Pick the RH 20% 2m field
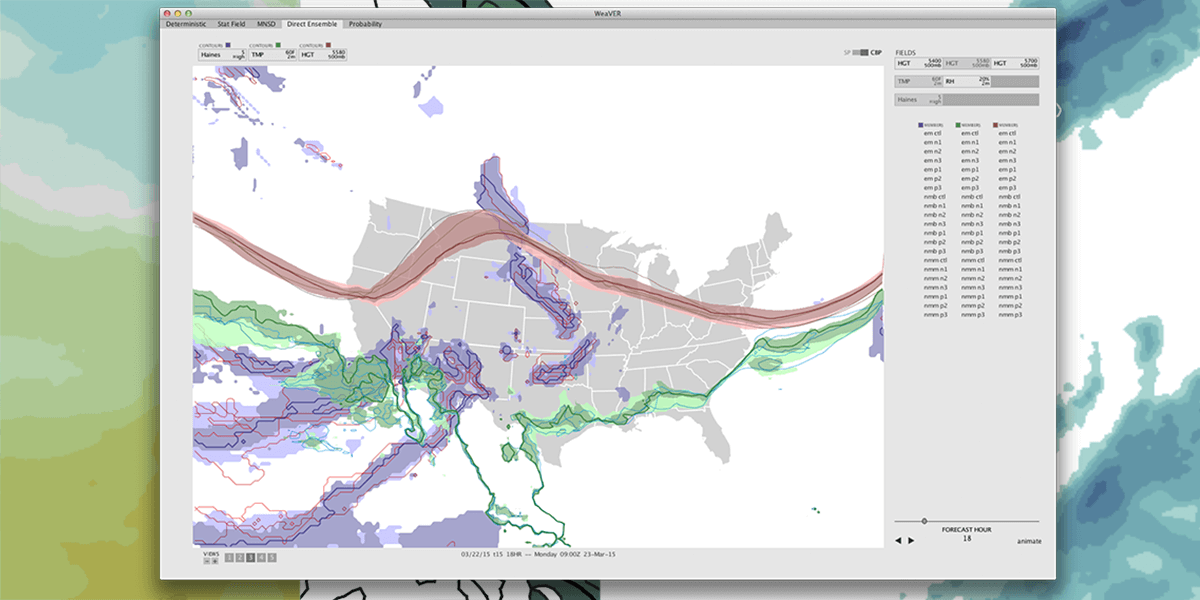The image size is (1200, 600). pos(967,81)
